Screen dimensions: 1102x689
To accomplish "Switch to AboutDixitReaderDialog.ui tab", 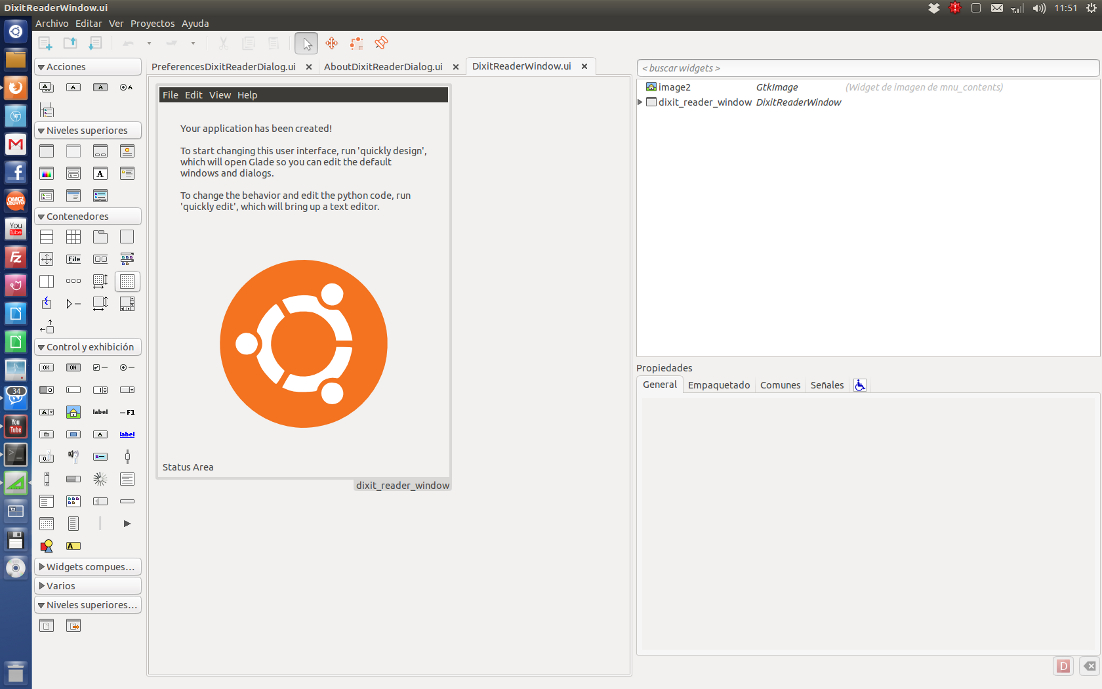I will [x=383, y=67].
